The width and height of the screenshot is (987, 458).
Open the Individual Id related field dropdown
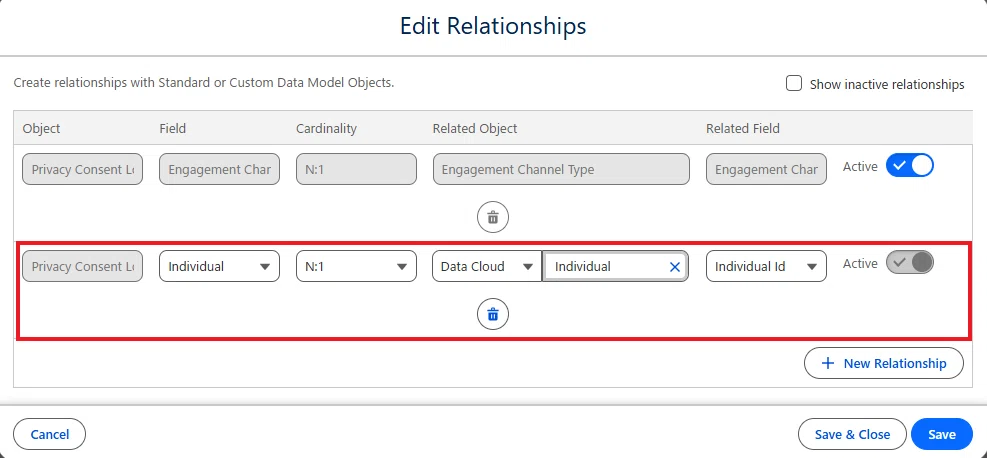pyautogui.click(x=766, y=266)
